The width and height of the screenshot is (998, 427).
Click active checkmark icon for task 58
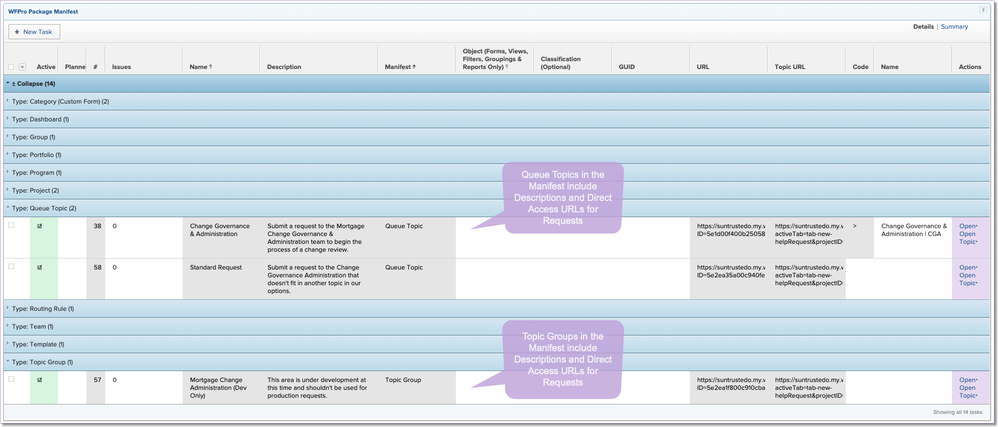coord(39,267)
